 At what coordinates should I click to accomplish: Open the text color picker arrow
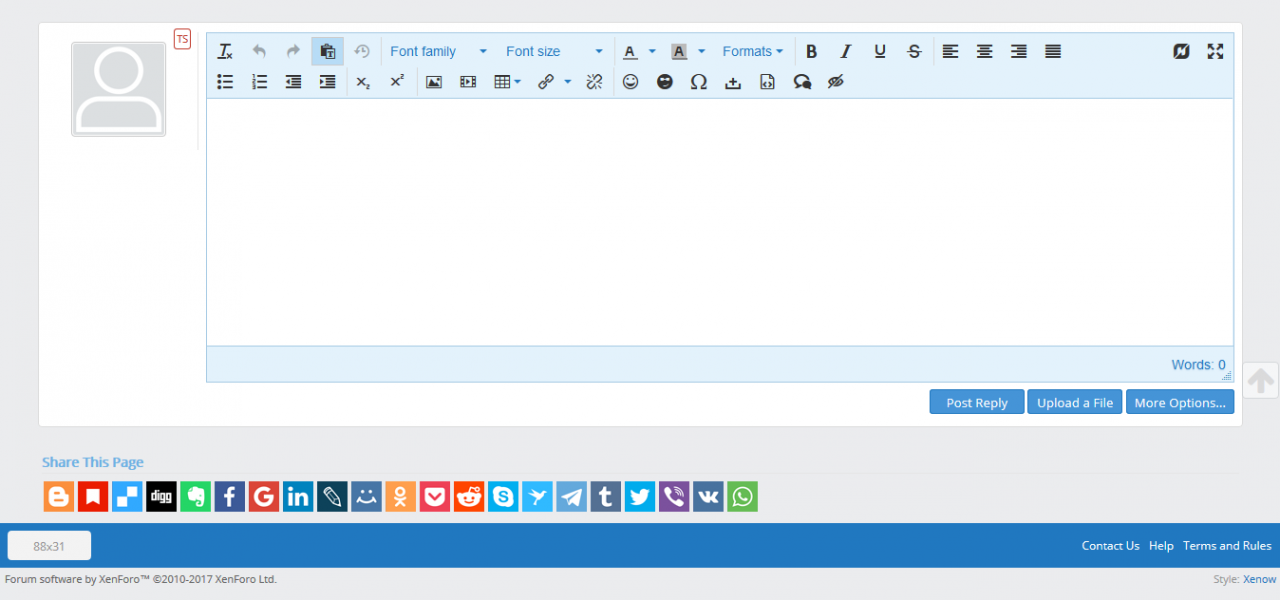[652, 52]
